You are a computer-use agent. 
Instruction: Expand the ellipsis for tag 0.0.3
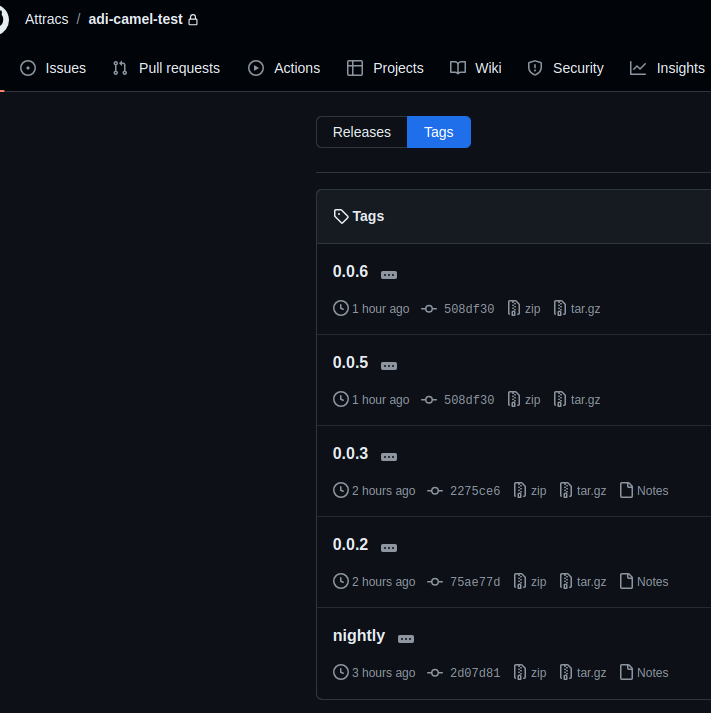click(x=389, y=457)
